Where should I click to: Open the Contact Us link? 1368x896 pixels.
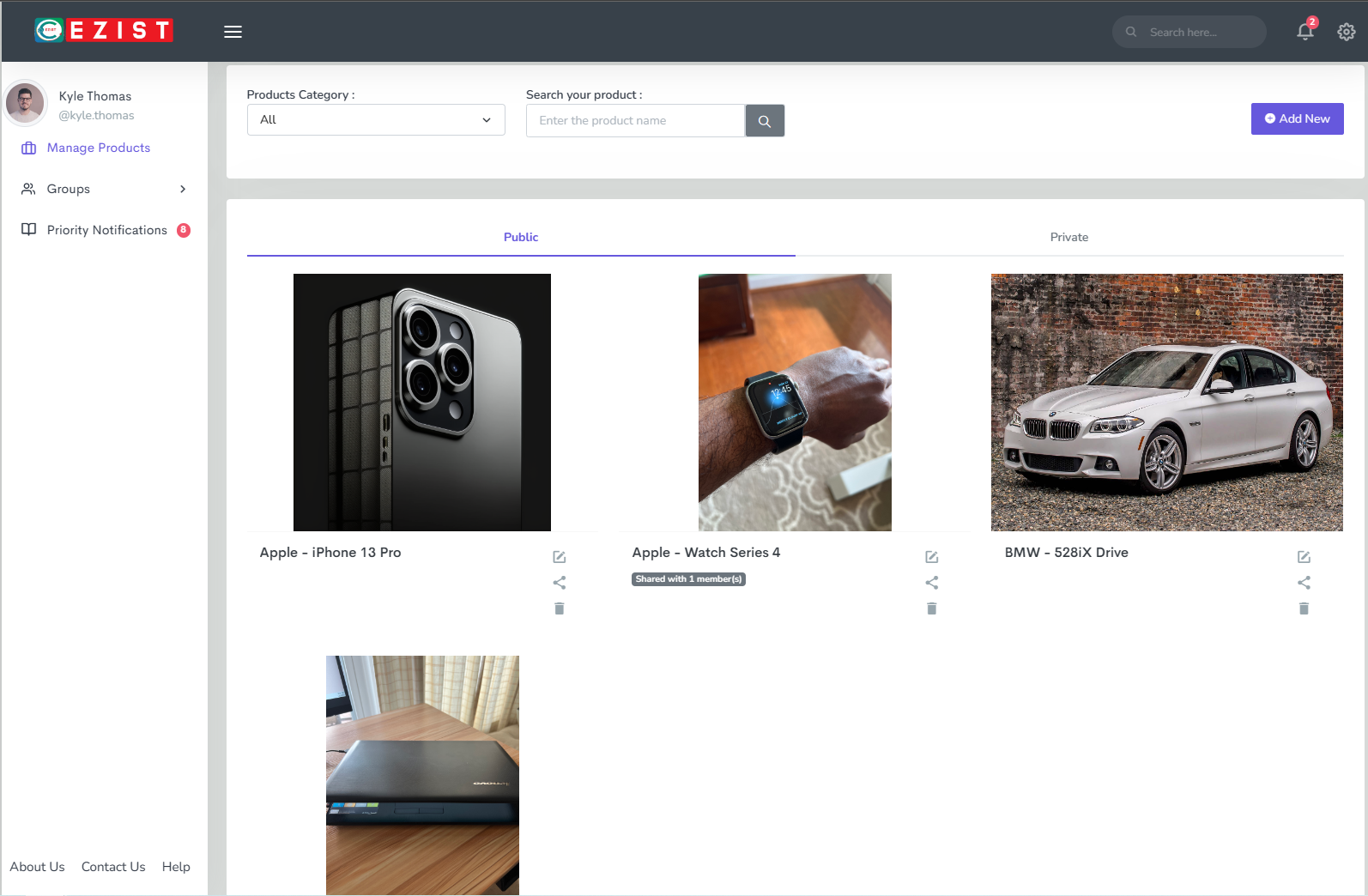point(113,867)
